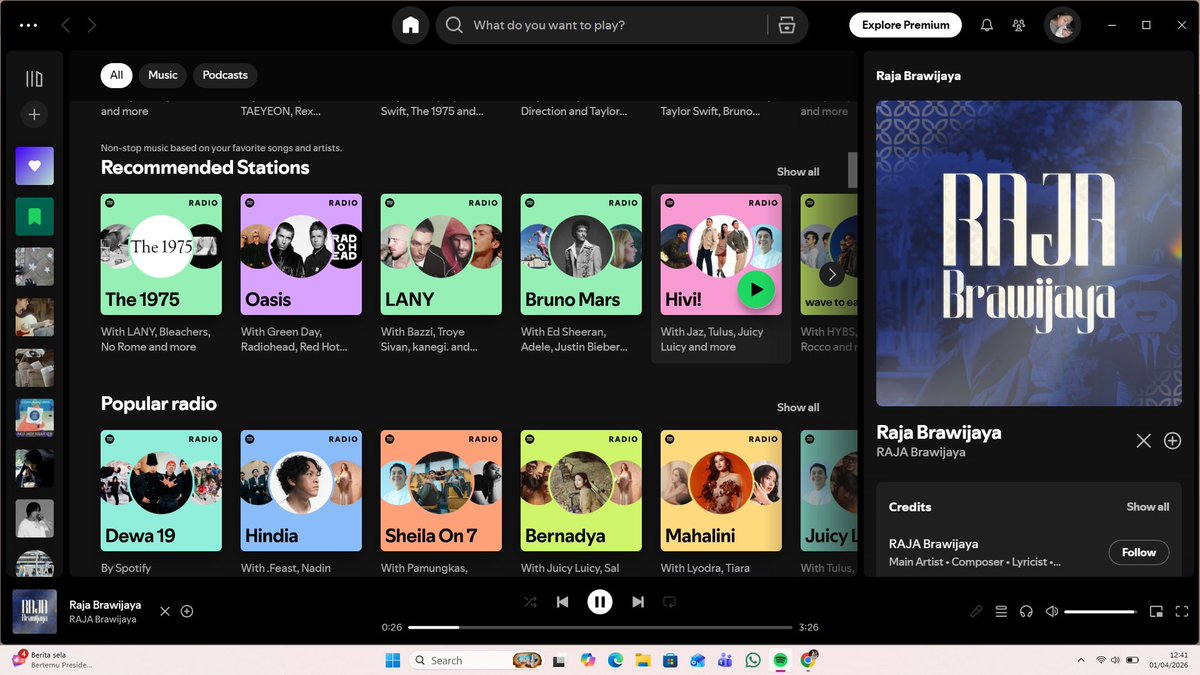Screen dimensions: 1200x675
Task: Go forward with the right arrow
Action: point(92,25)
